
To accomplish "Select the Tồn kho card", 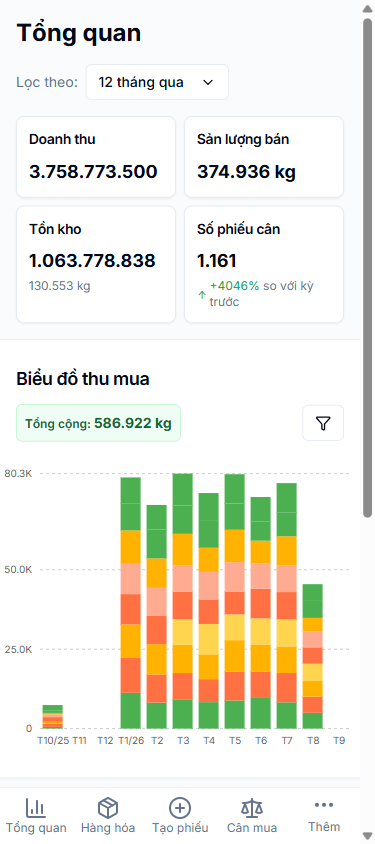I will click(x=96, y=264).
